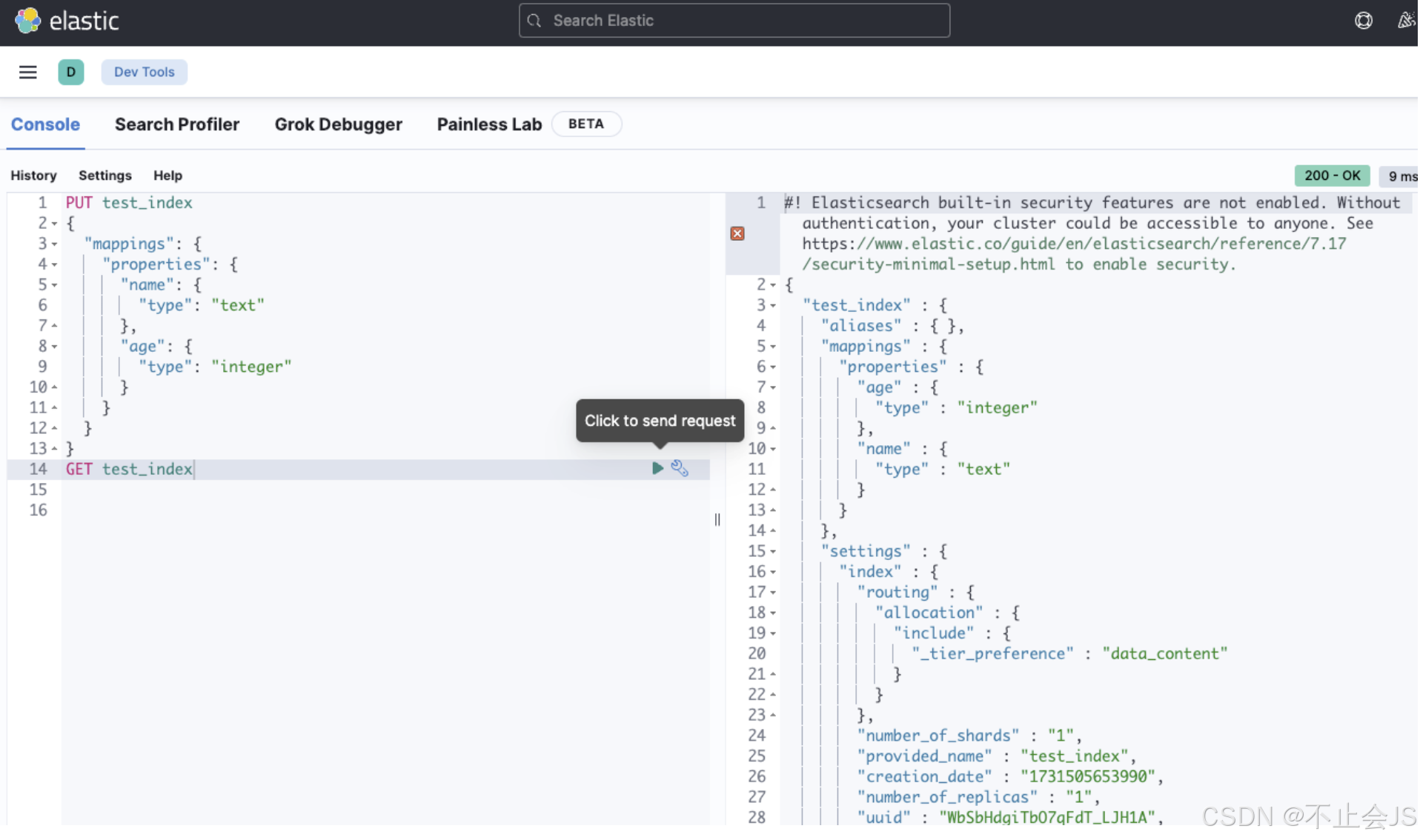Click "provided_name" key in output
Viewport: 1420px width, 840px height.
[x=924, y=756]
